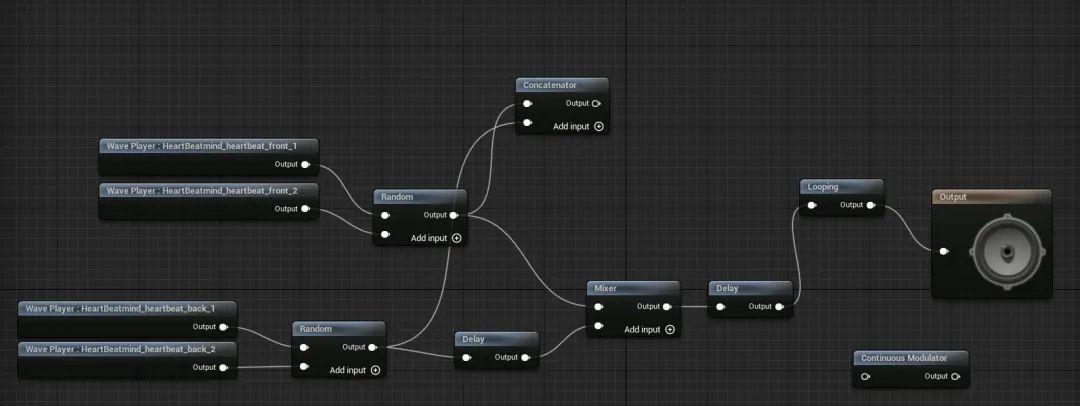This screenshot has width=1080, height=406.
Task: Click Output pin of front-heartbeat Random node
Action: click(454, 215)
